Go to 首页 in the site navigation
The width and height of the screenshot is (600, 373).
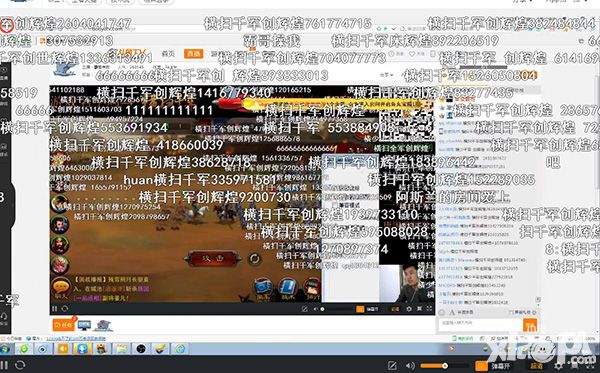tap(168, 54)
